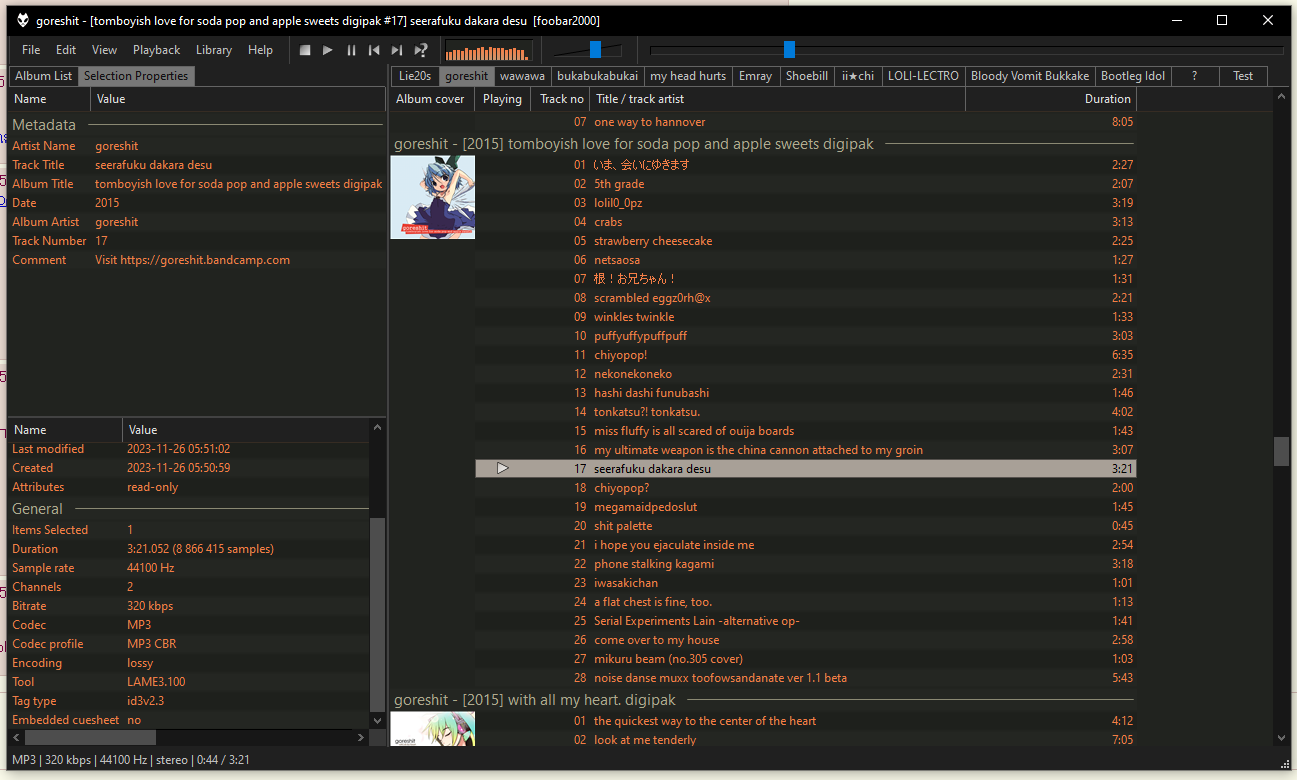Select 'the quickest way to the center of the heart'
The image size is (1297, 780).
[805, 721]
